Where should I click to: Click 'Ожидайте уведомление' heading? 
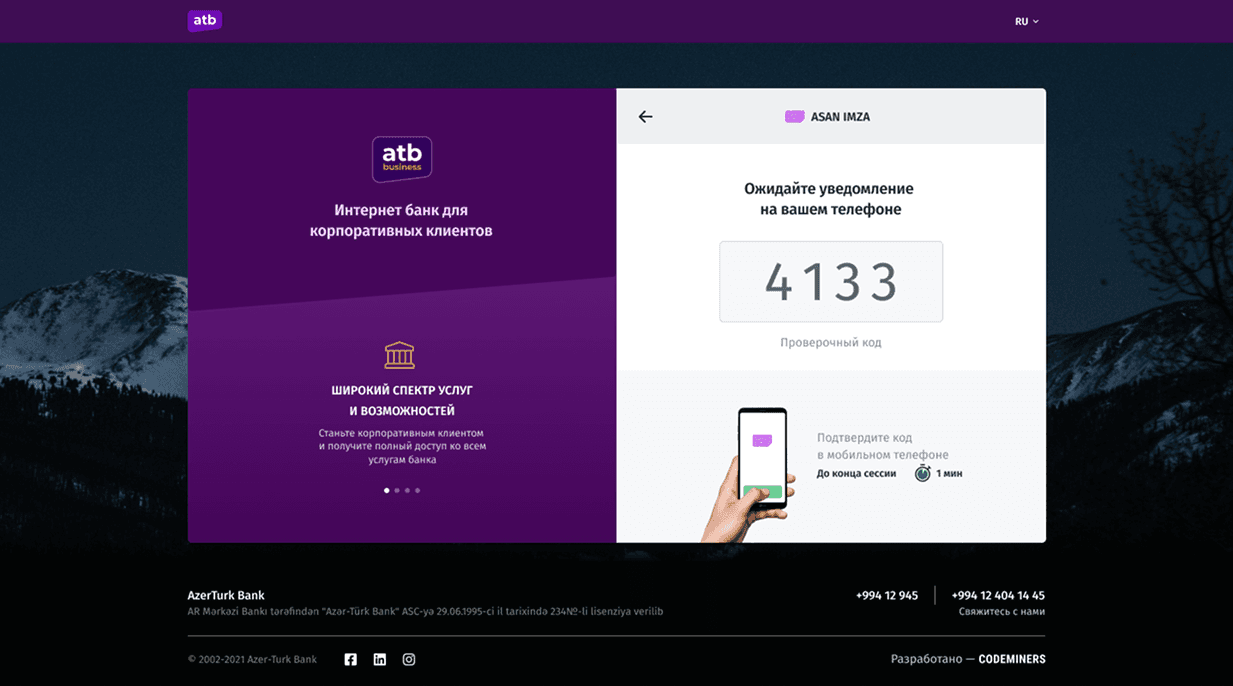829,188
